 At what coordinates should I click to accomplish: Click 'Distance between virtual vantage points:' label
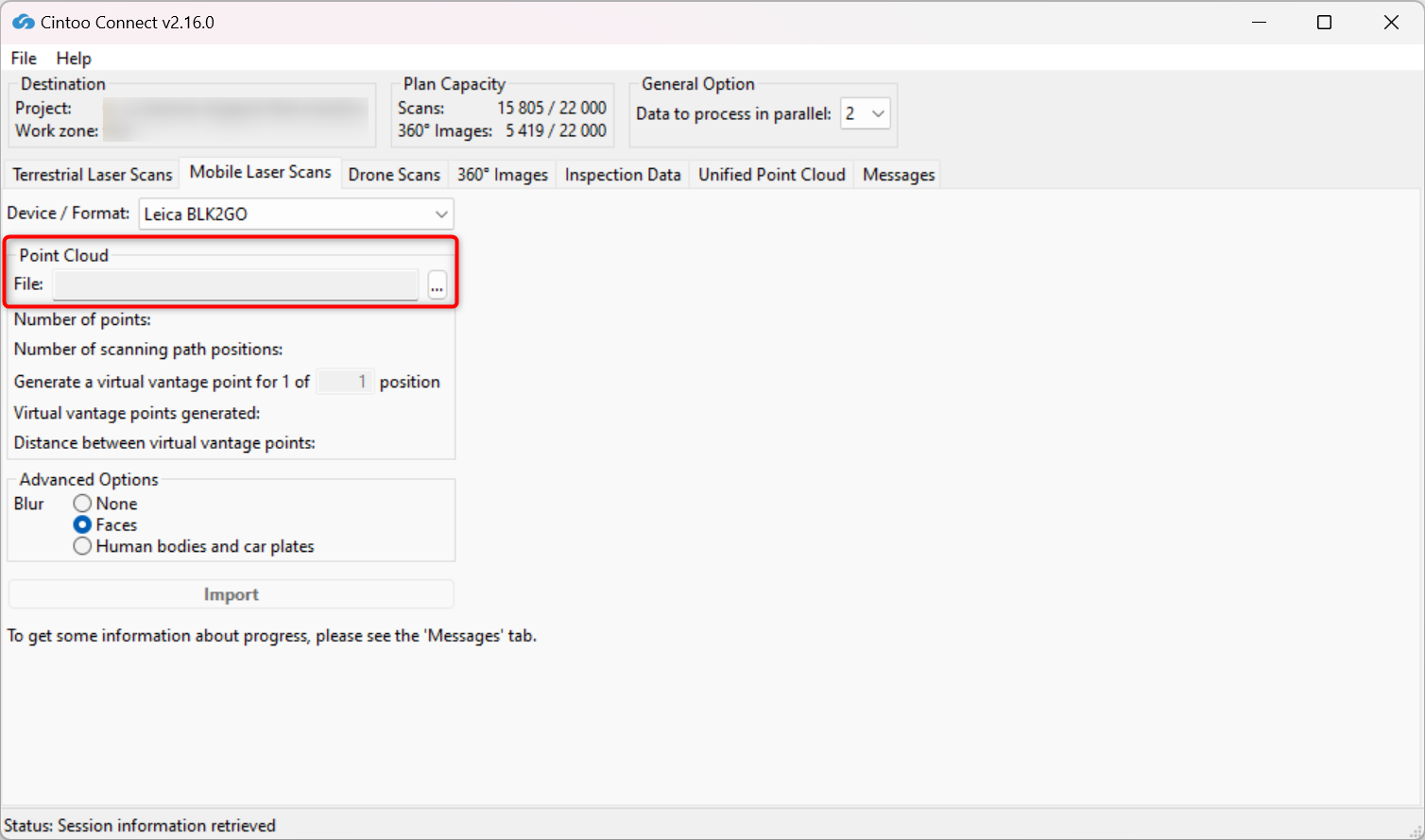pyautogui.click(x=164, y=442)
